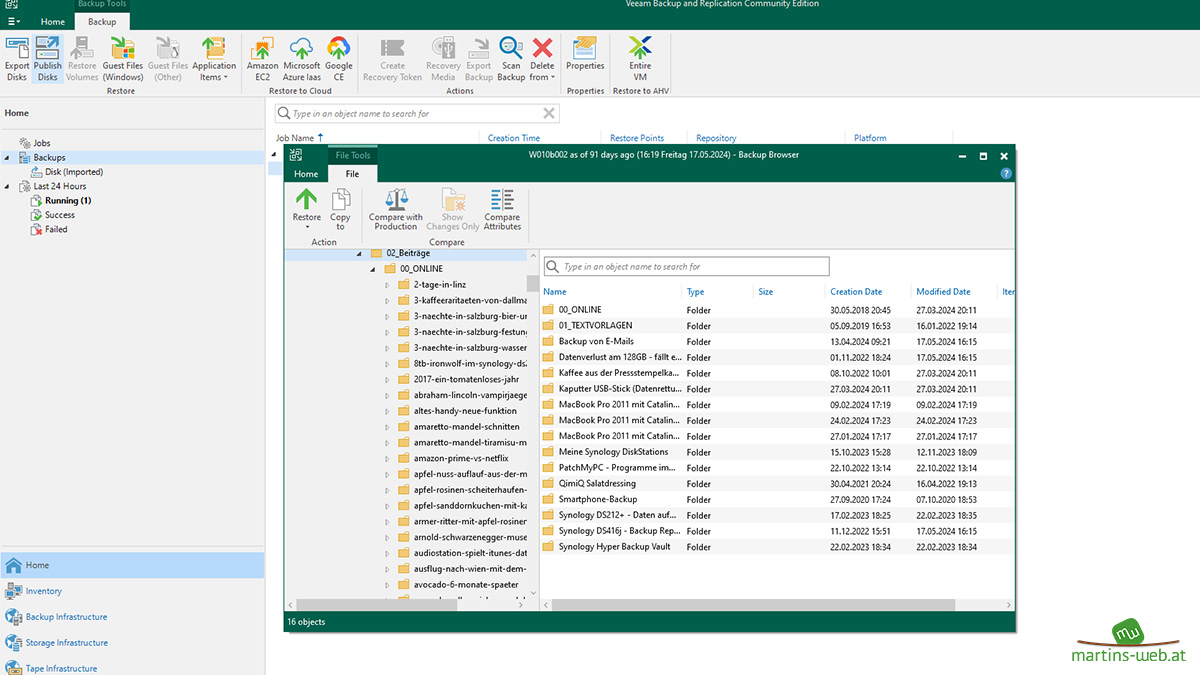The image size is (1200, 675).
Task: Expand the altes-handy-neue-funktion folder
Action: point(388,411)
